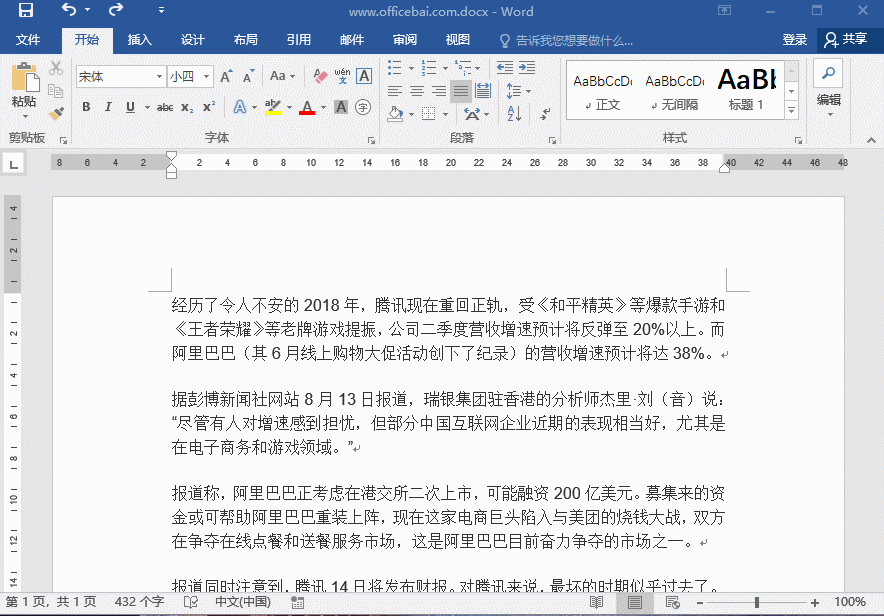Click the macro recording icon in status bar

coord(298,602)
